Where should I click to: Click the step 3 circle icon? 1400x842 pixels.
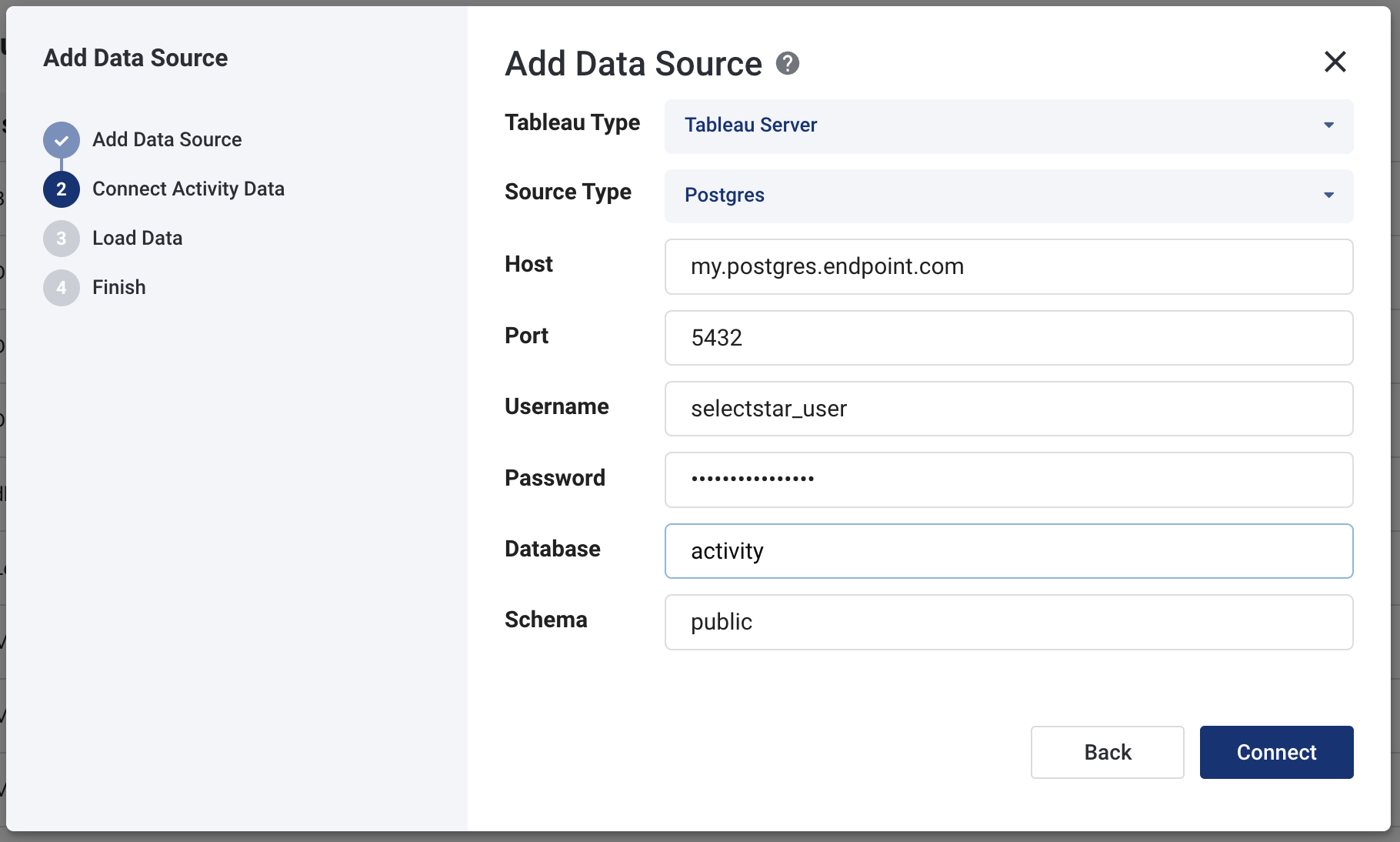point(62,239)
